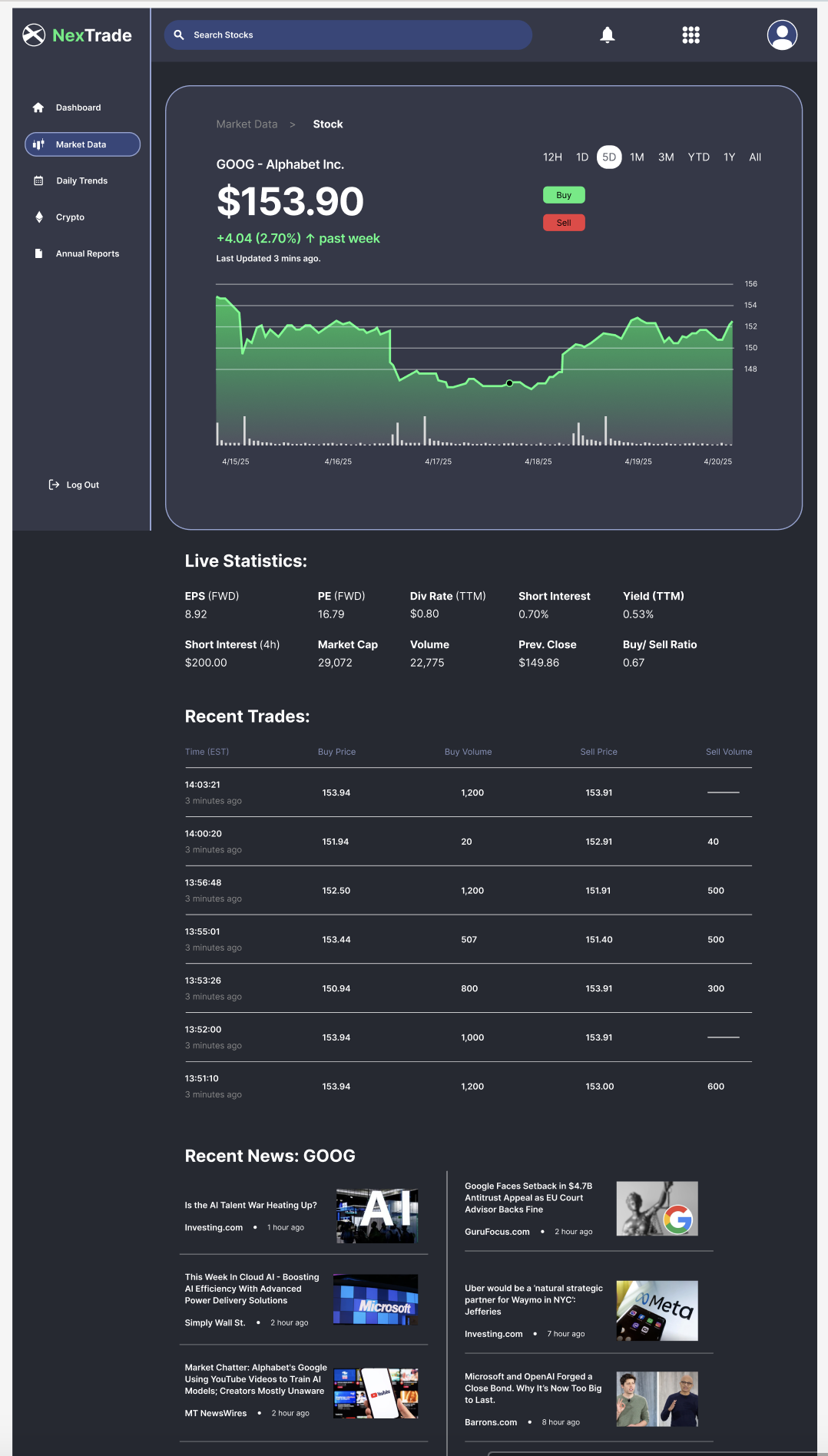The image size is (828, 1456).
Task: Click the Log Out arrow icon
Action: point(54,485)
